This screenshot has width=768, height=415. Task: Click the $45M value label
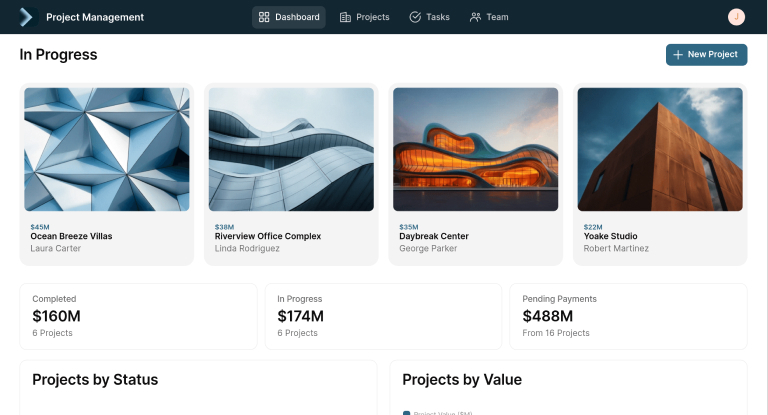[40, 227]
